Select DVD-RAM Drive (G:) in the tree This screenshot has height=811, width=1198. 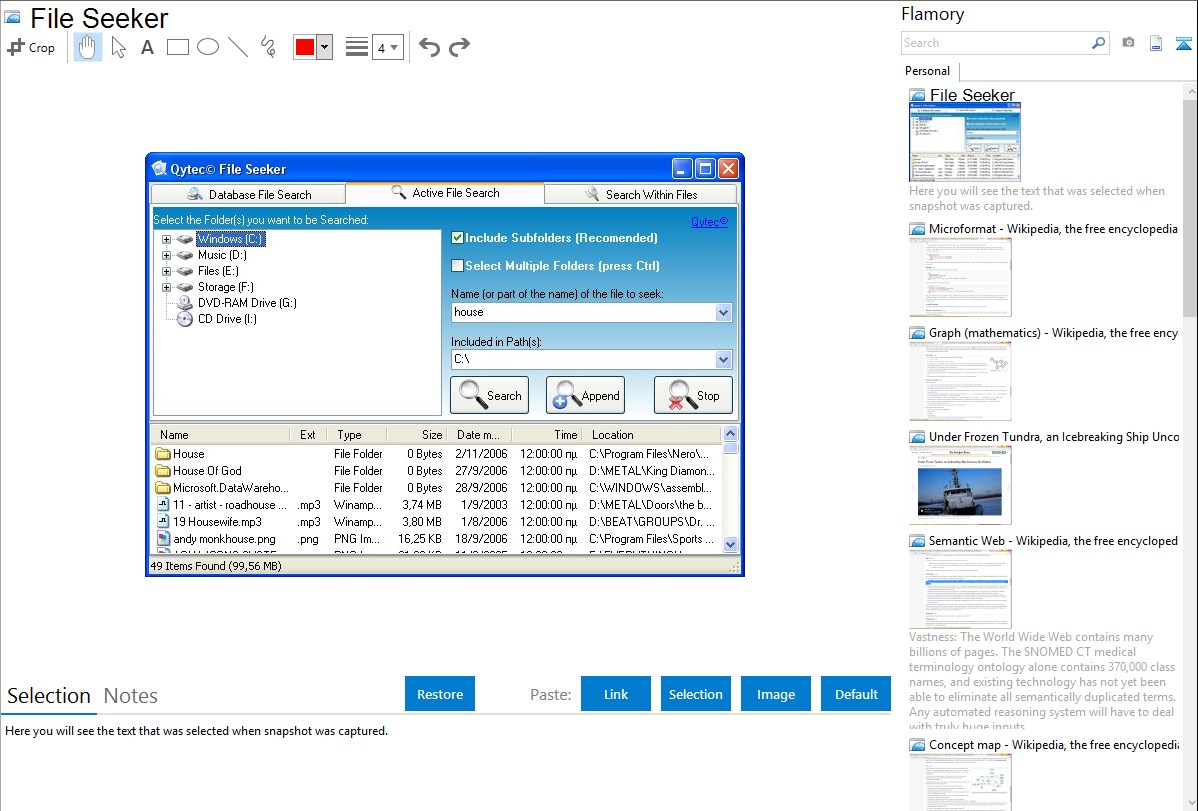click(247, 303)
